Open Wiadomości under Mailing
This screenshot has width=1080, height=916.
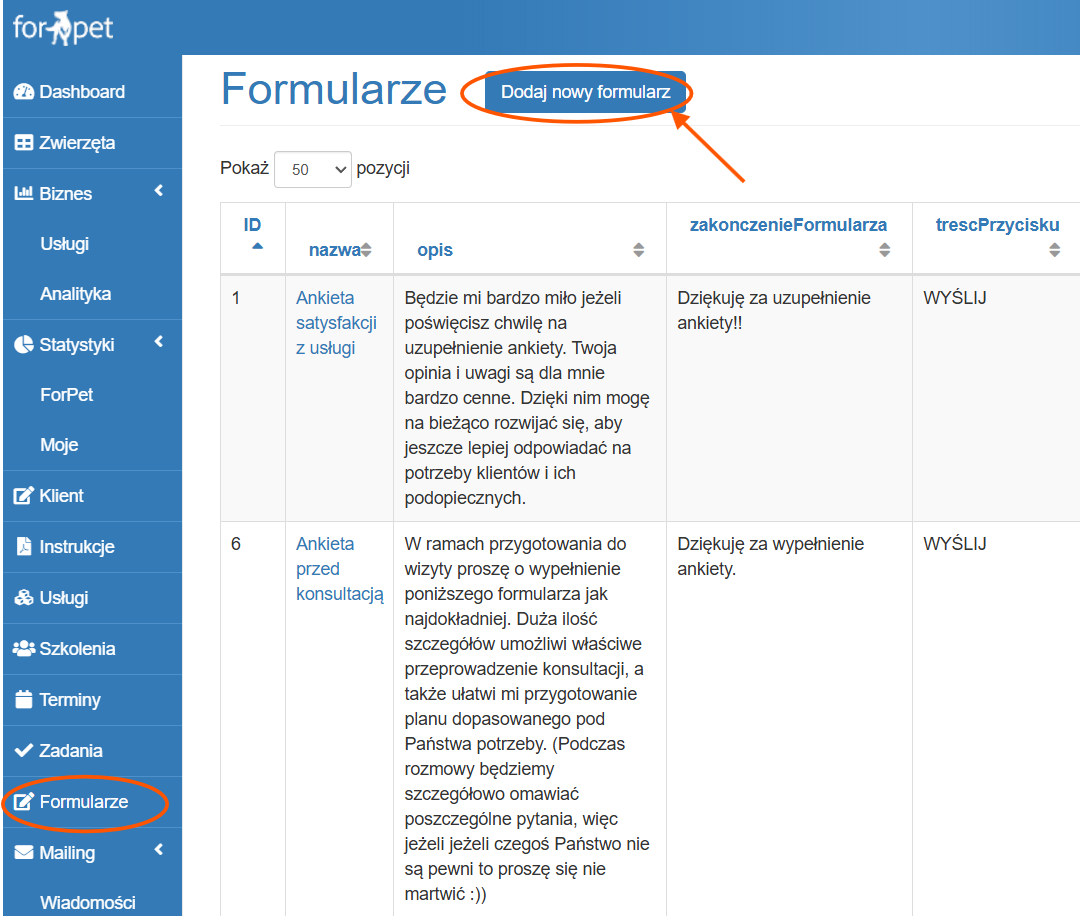coord(87,902)
